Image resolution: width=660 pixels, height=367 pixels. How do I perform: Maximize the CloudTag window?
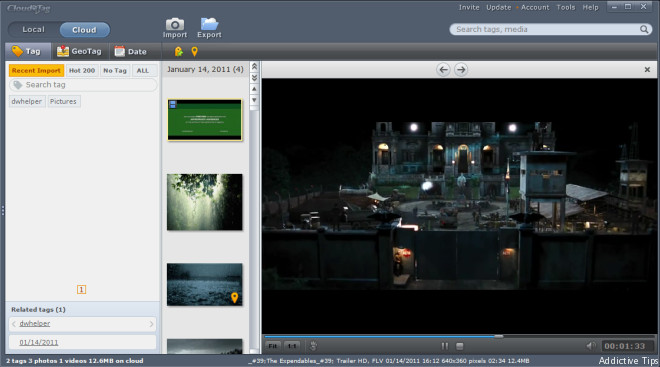pos(628,7)
